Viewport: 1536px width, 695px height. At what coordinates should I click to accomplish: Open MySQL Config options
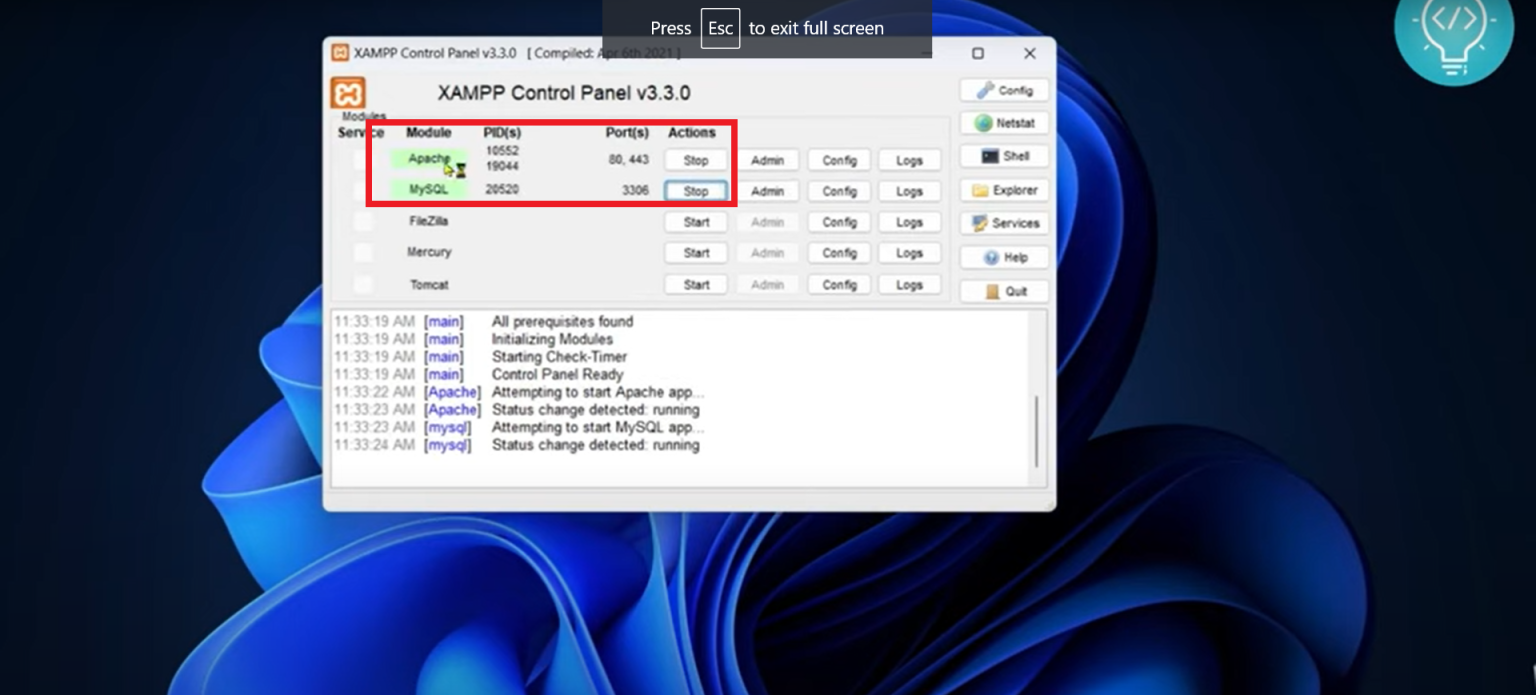click(x=839, y=191)
